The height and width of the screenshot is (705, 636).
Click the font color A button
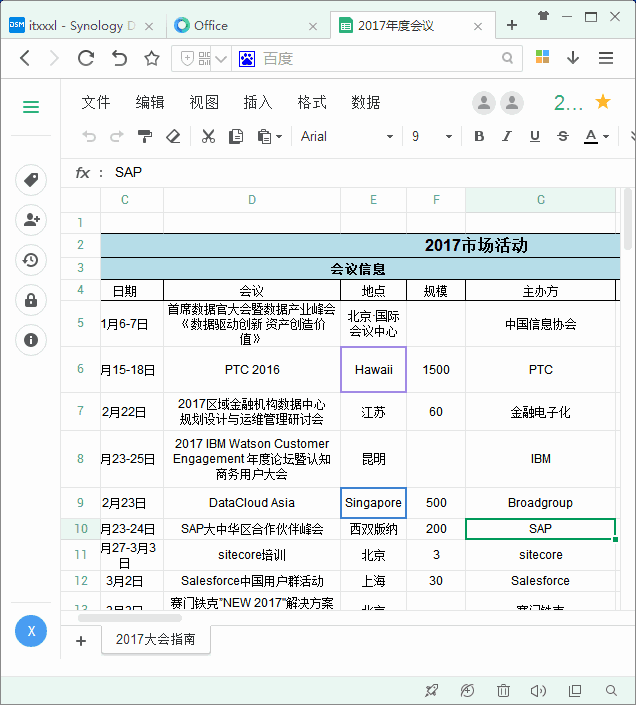click(591, 136)
